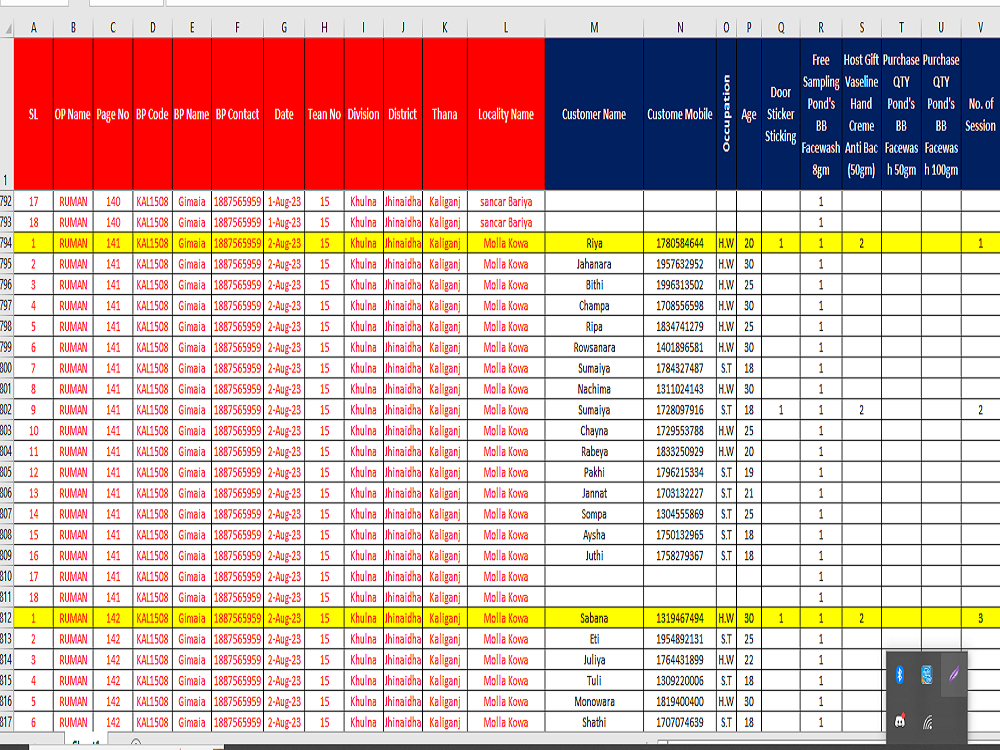
Task: Select the customer name cell 'Riya'
Action: [x=594, y=243]
